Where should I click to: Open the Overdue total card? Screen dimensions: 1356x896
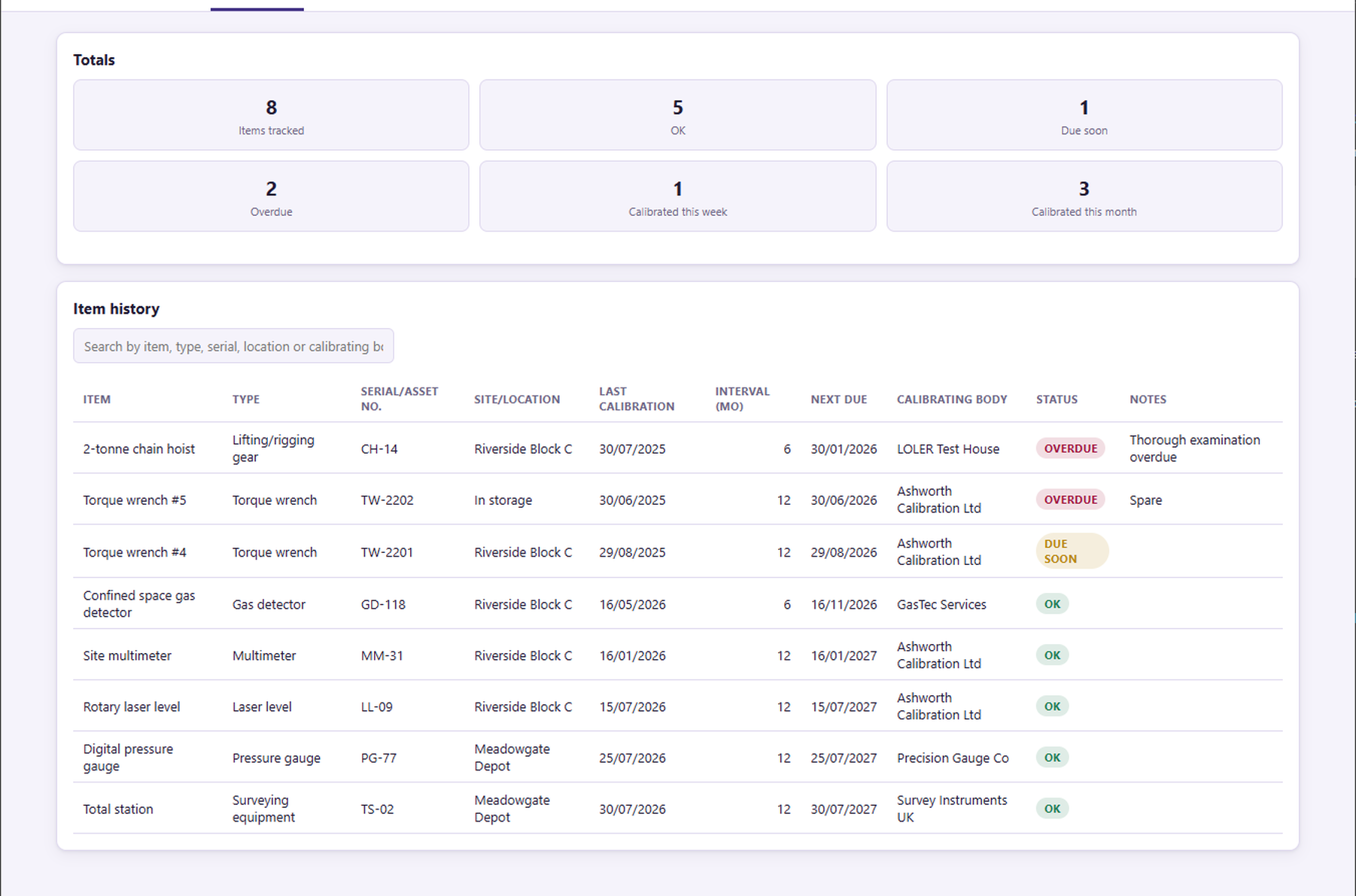pos(271,196)
